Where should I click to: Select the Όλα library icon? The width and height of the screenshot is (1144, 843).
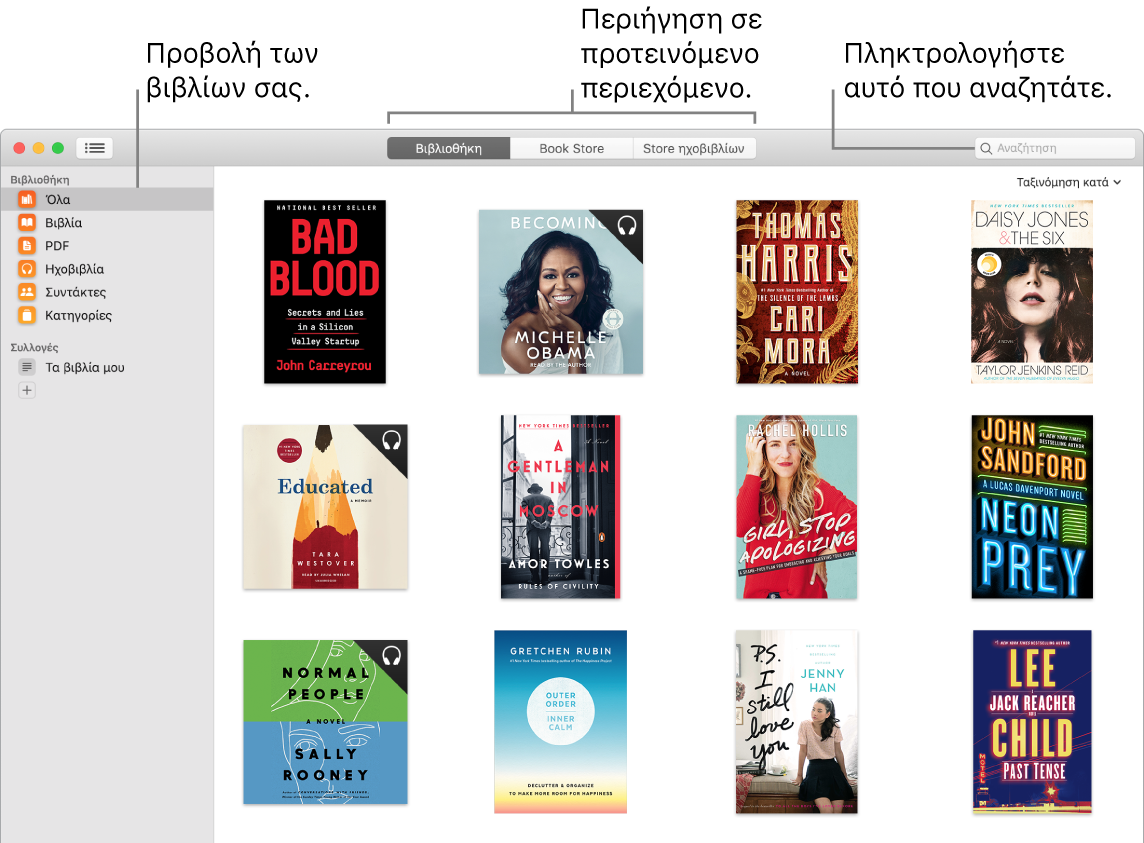click(27, 200)
